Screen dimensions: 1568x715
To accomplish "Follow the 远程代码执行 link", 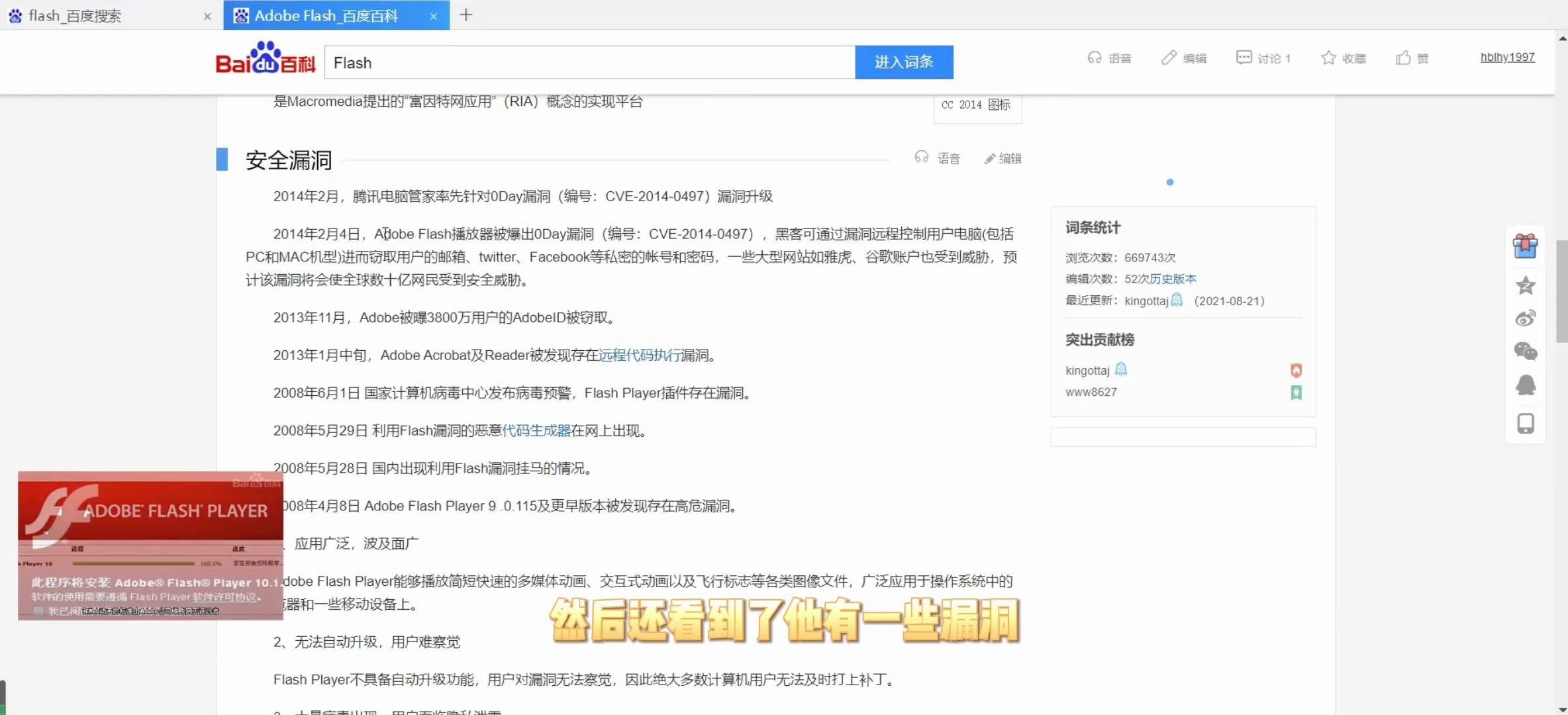I will point(640,356).
